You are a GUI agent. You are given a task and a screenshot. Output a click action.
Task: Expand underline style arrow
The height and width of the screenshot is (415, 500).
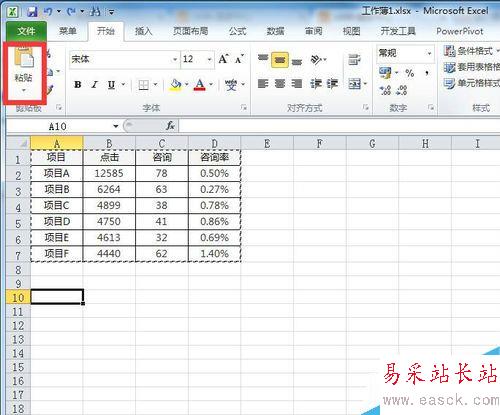[x=123, y=85]
